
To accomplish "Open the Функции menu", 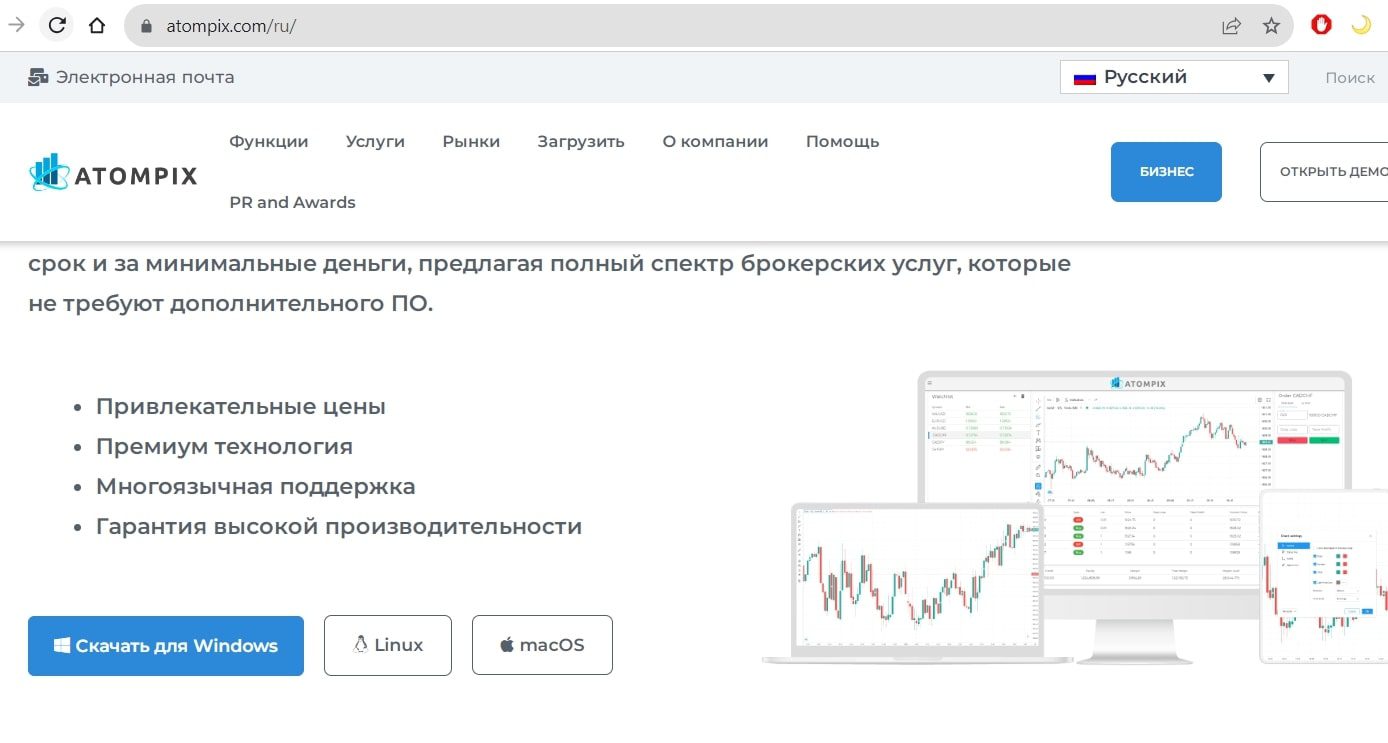I will (269, 142).
